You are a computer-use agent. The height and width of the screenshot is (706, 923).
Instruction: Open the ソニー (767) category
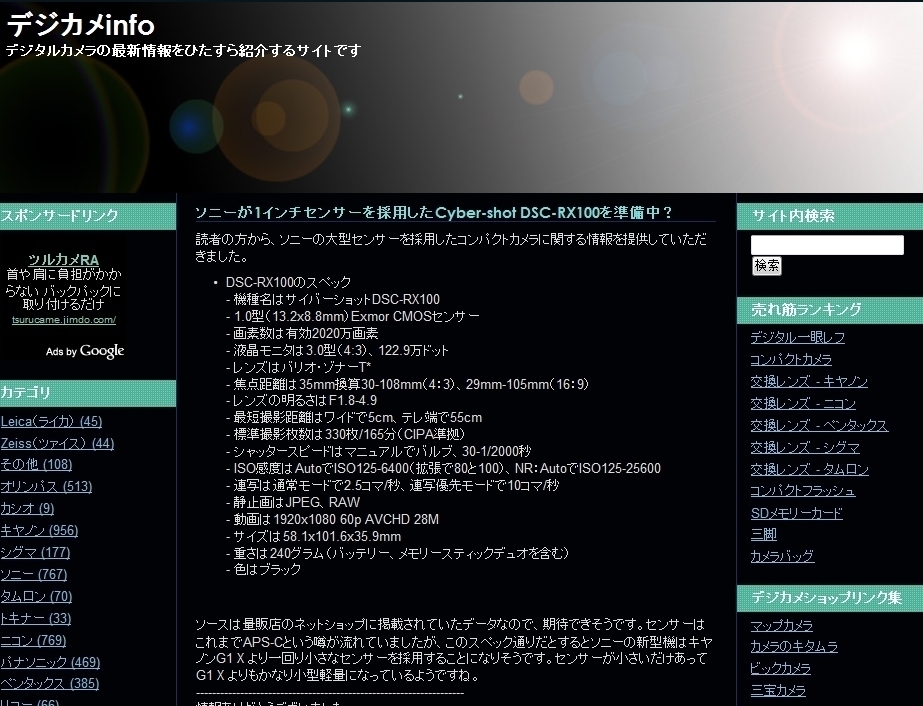pyautogui.click(x=34, y=574)
